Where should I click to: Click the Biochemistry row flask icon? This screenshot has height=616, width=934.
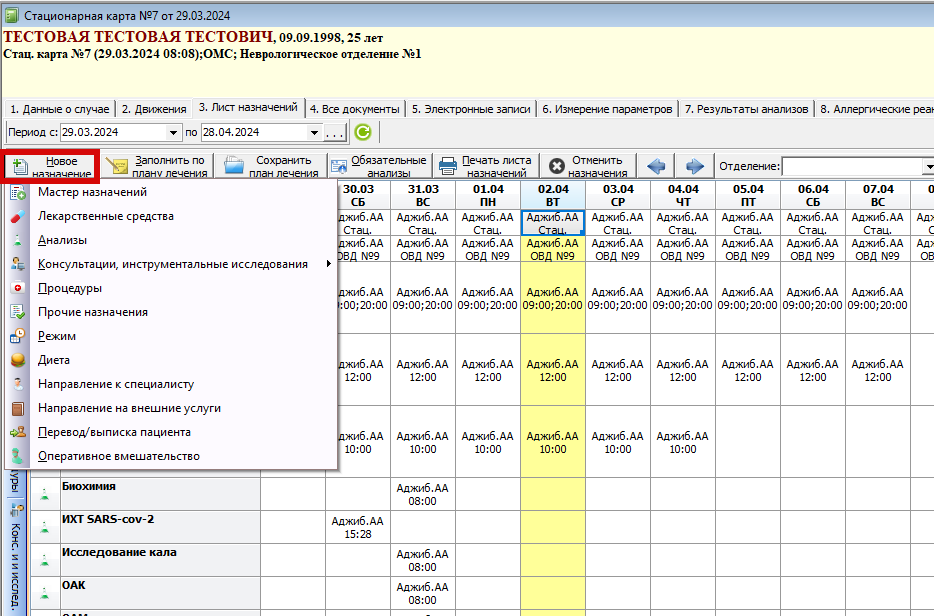coord(44,494)
